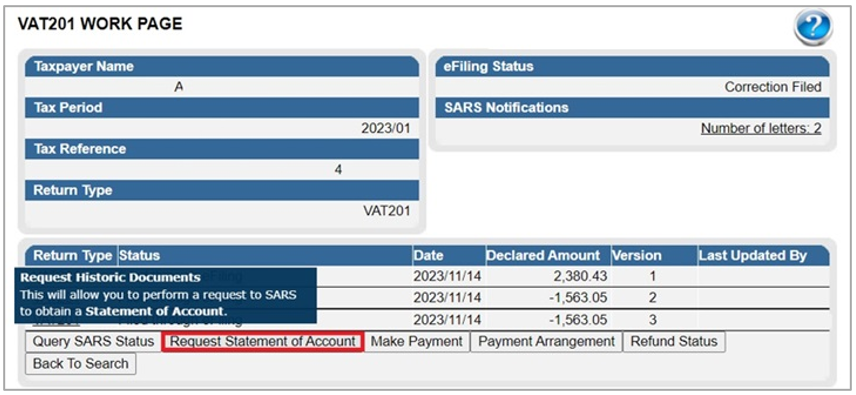Select the VAT201 return type value
Screen dimensions: 856x395
pos(387,211)
